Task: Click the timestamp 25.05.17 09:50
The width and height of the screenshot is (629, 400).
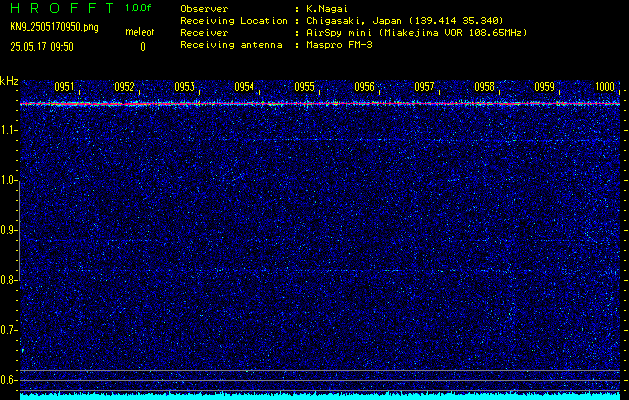Action: click(x=42, y=47)
